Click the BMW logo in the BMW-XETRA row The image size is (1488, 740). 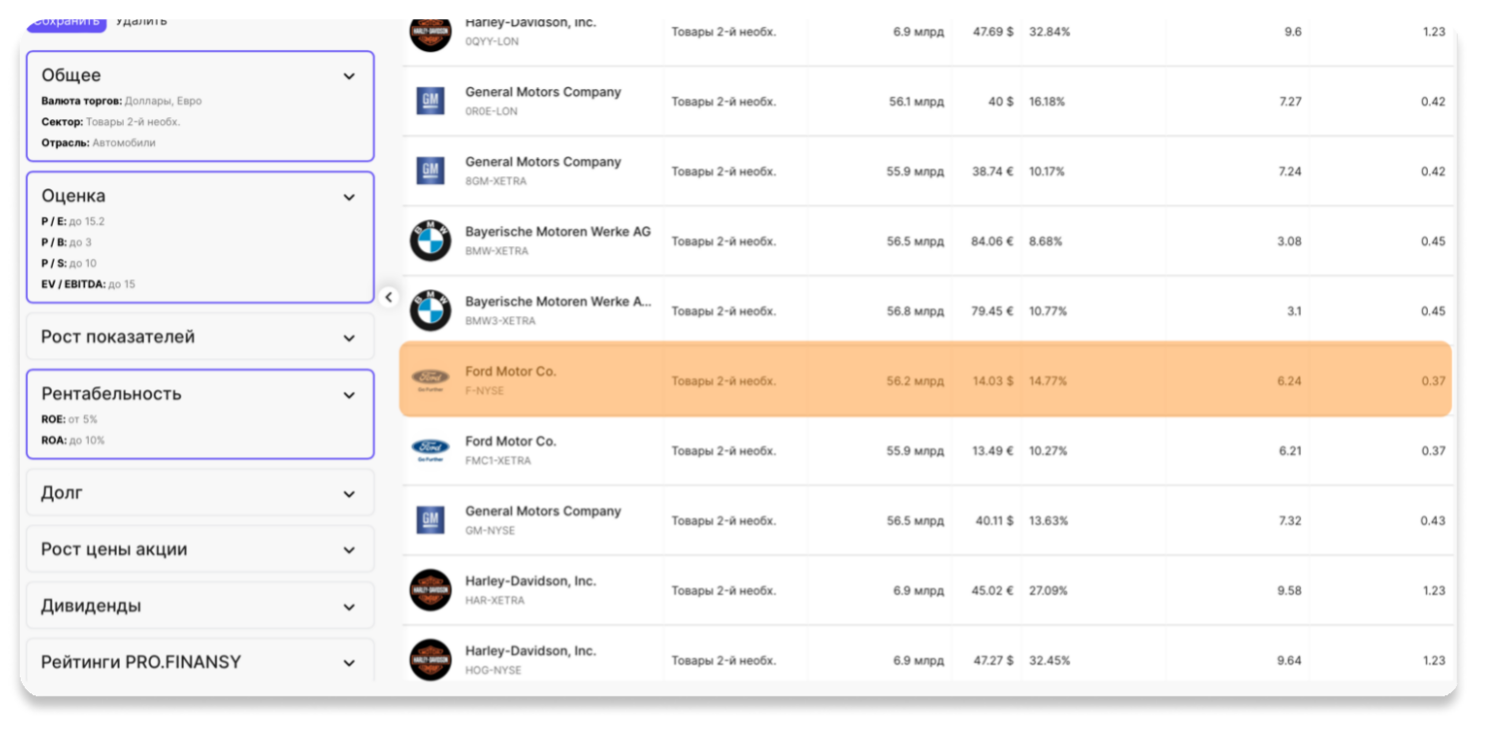point(430,241)
